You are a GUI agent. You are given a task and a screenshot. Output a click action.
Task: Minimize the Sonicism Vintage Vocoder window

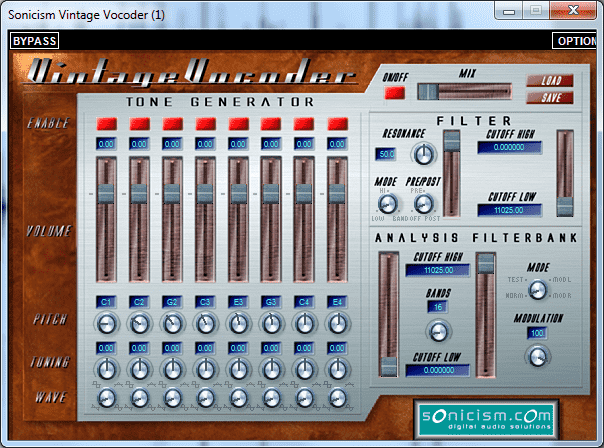coord(508,11)
